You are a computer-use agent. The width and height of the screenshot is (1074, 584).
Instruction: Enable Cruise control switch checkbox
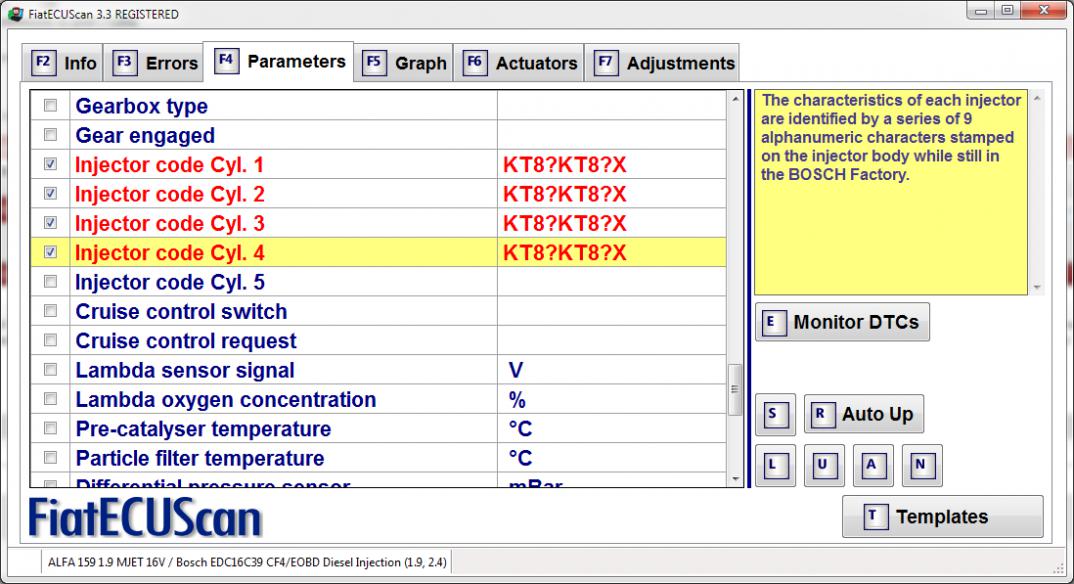[50, 311]
